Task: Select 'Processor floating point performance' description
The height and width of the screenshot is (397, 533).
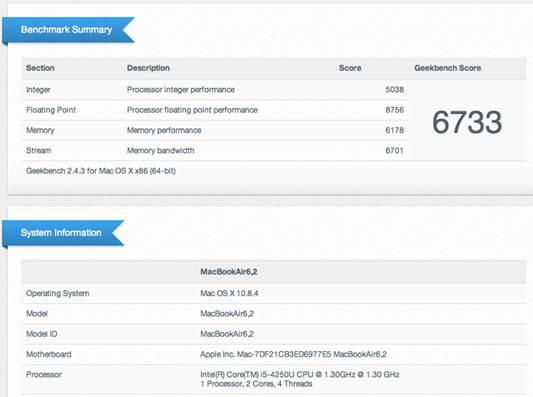Action: click(x=192, y=110)
